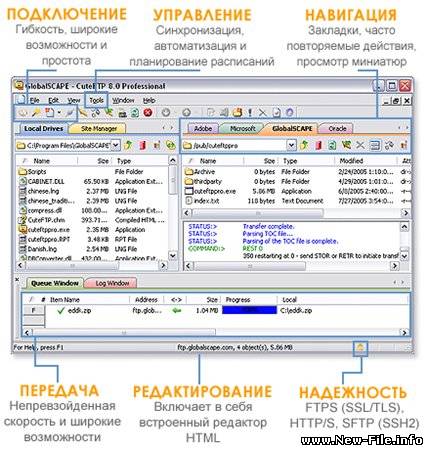Sort local list by Type column
This screenshot has height=450, width=428.
click(140, 161)
